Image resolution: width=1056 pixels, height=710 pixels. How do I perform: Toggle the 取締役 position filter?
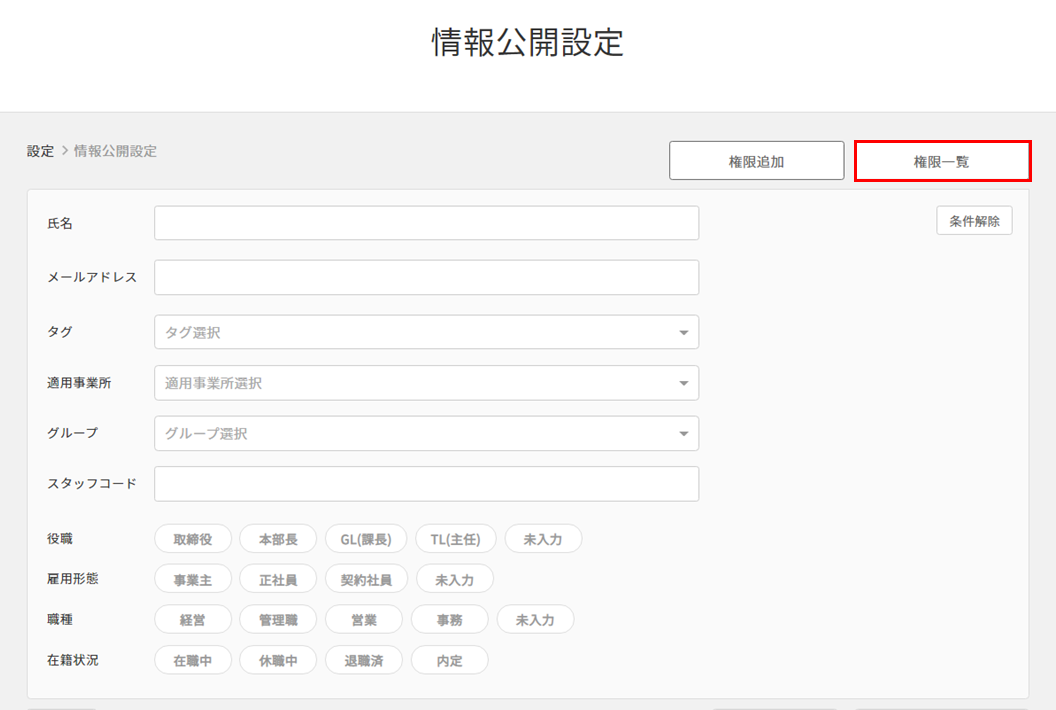tap(193, 539)
